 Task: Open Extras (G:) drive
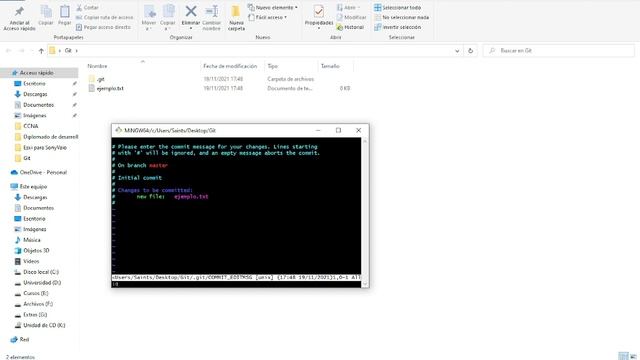(x=35, y=315)
